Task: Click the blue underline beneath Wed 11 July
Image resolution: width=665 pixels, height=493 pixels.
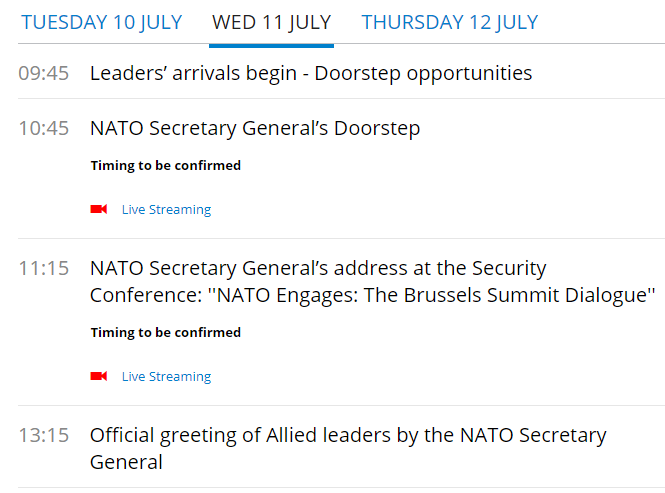Action: tap(271, 45)
